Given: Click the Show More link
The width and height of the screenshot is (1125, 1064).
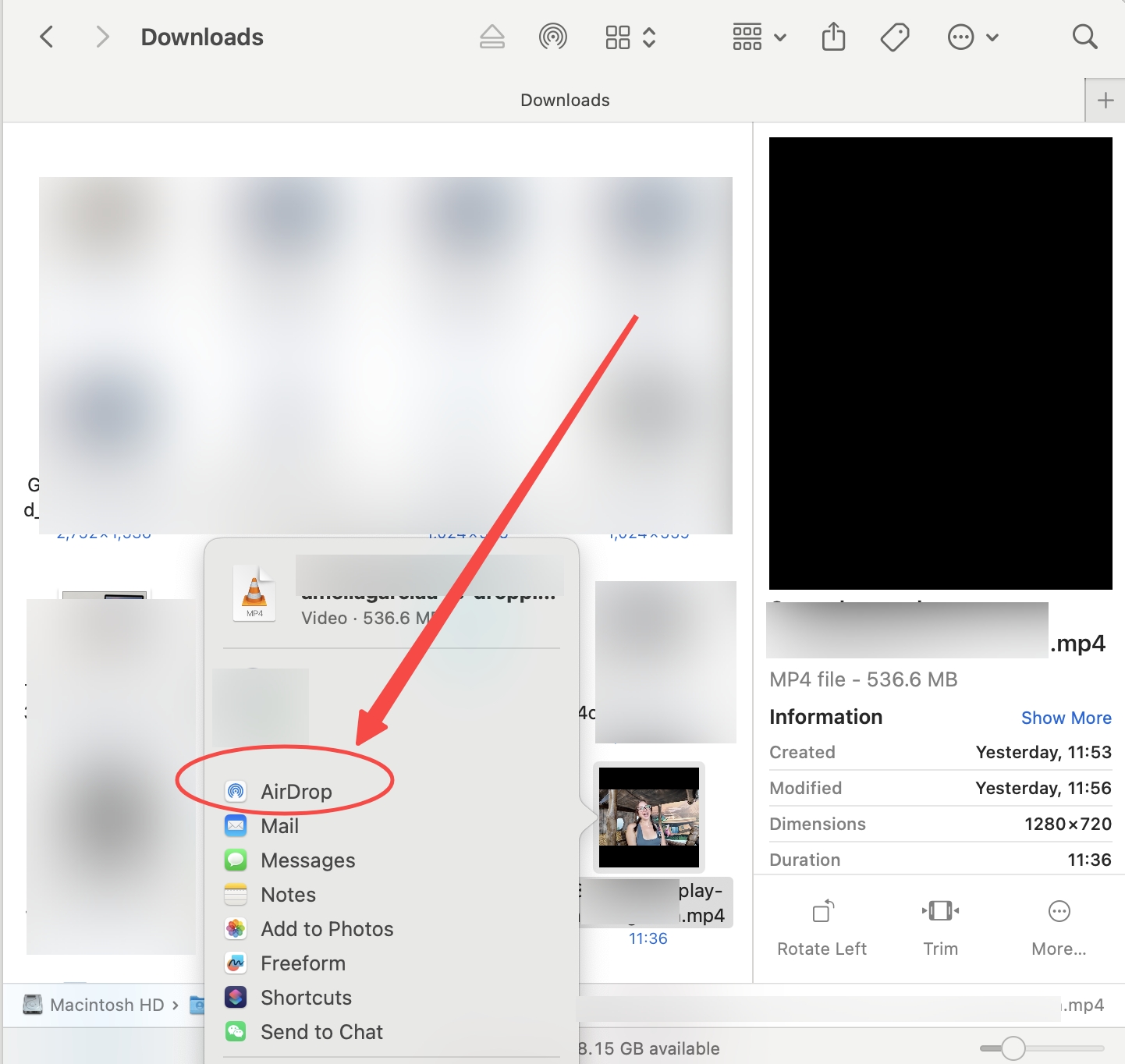Looking at the screenshot, I should click(x=1066, y=718).
